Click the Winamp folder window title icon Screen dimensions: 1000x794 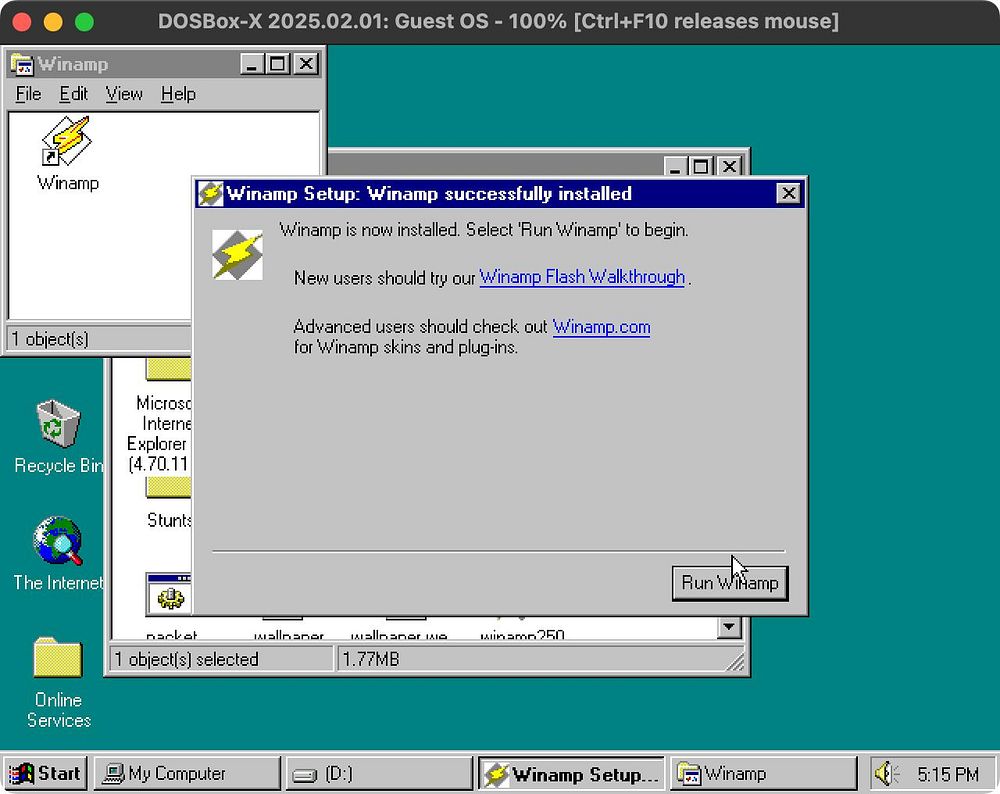pyautogui.click(x=22, y=64)
